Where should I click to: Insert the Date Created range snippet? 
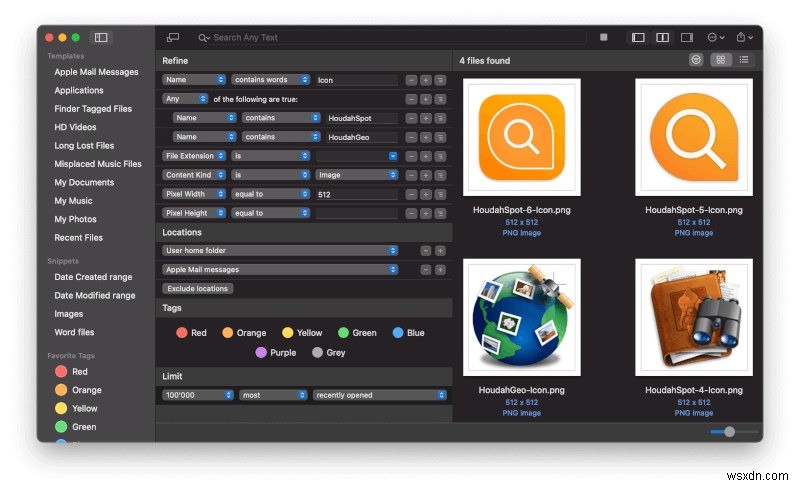click(93, 277)
